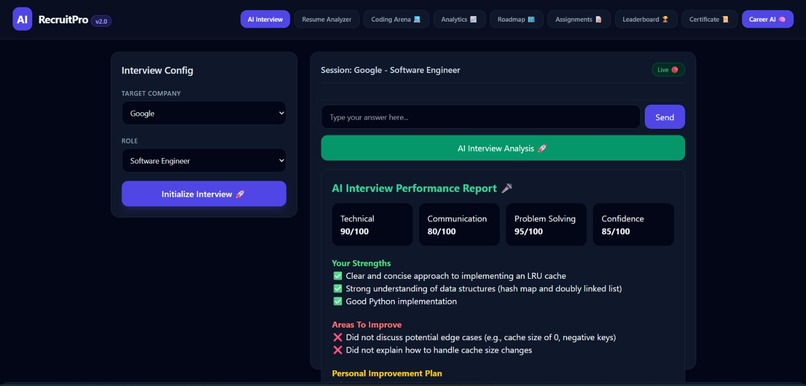Click the 'Interview Config' heading
Screen dimensions: 806x386
pos(157,70)
